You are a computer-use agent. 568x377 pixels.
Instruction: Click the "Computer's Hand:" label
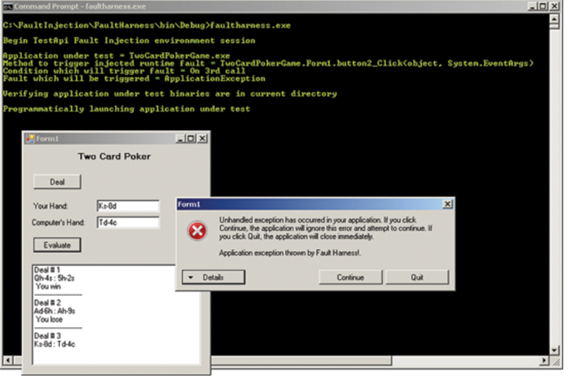point(58,222)
